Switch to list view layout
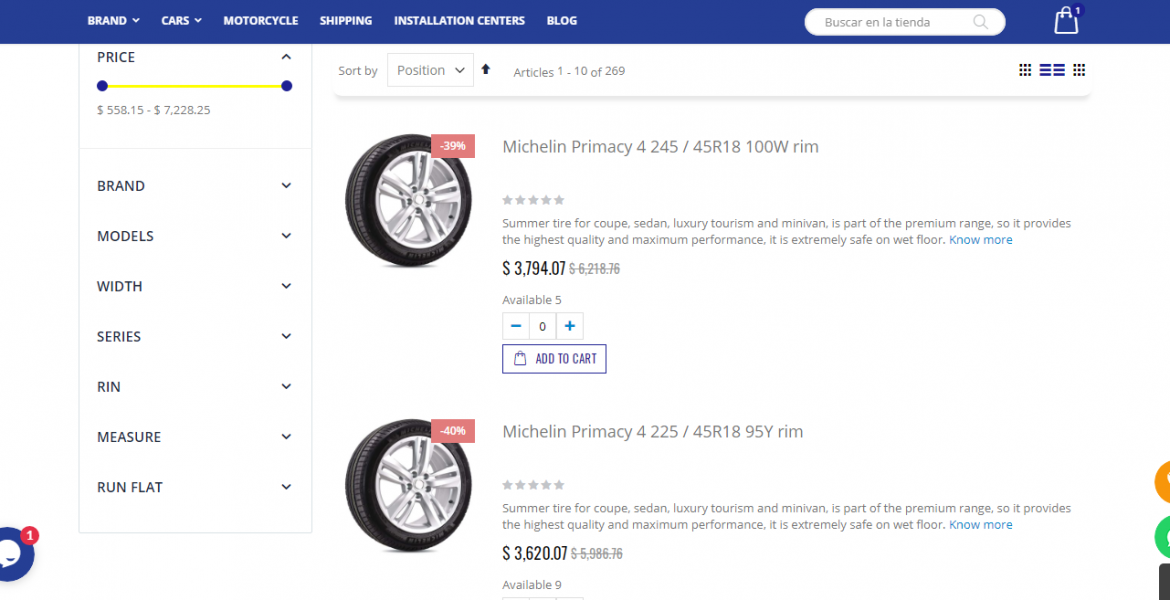Image resolution: width=1170 pixels, height=600 pixels. 1052,70
